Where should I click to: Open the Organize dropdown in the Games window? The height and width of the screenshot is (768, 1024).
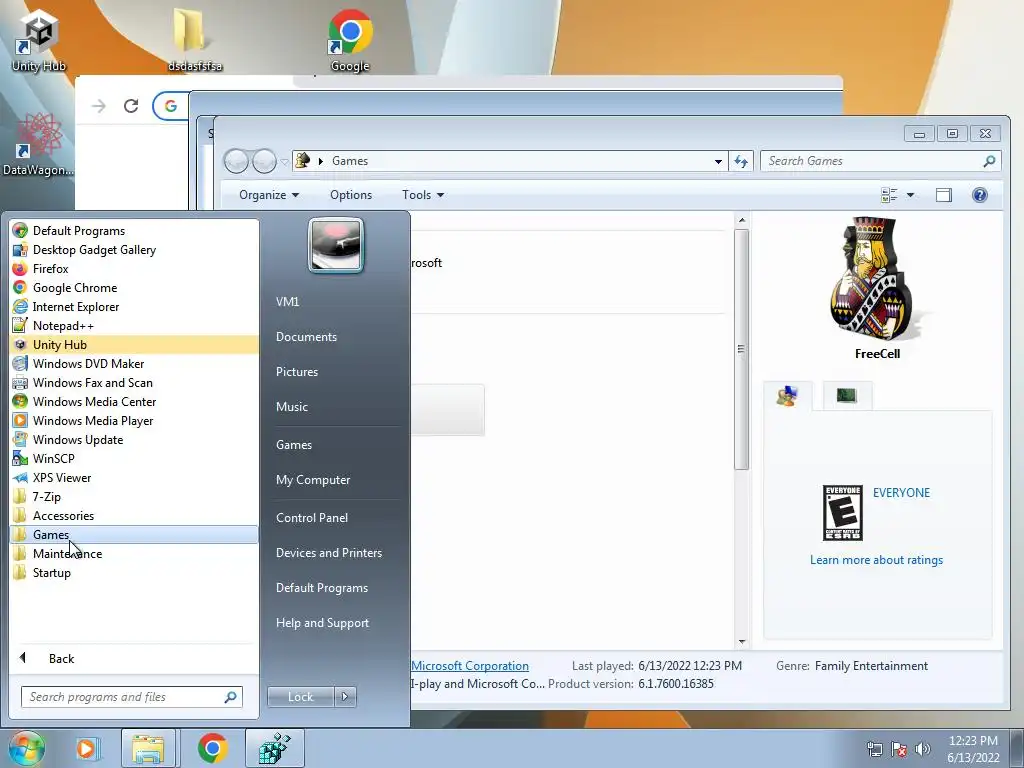(x=269, y=195)
